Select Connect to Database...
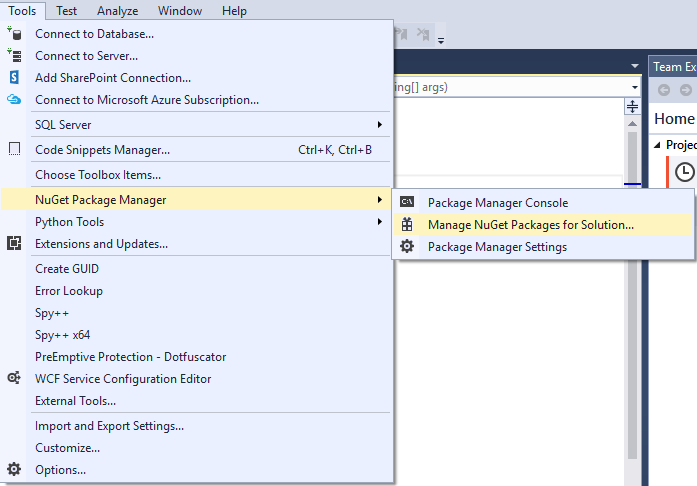Image resolution: width=697 pixels, height=486 pixels. coord(196,34)
